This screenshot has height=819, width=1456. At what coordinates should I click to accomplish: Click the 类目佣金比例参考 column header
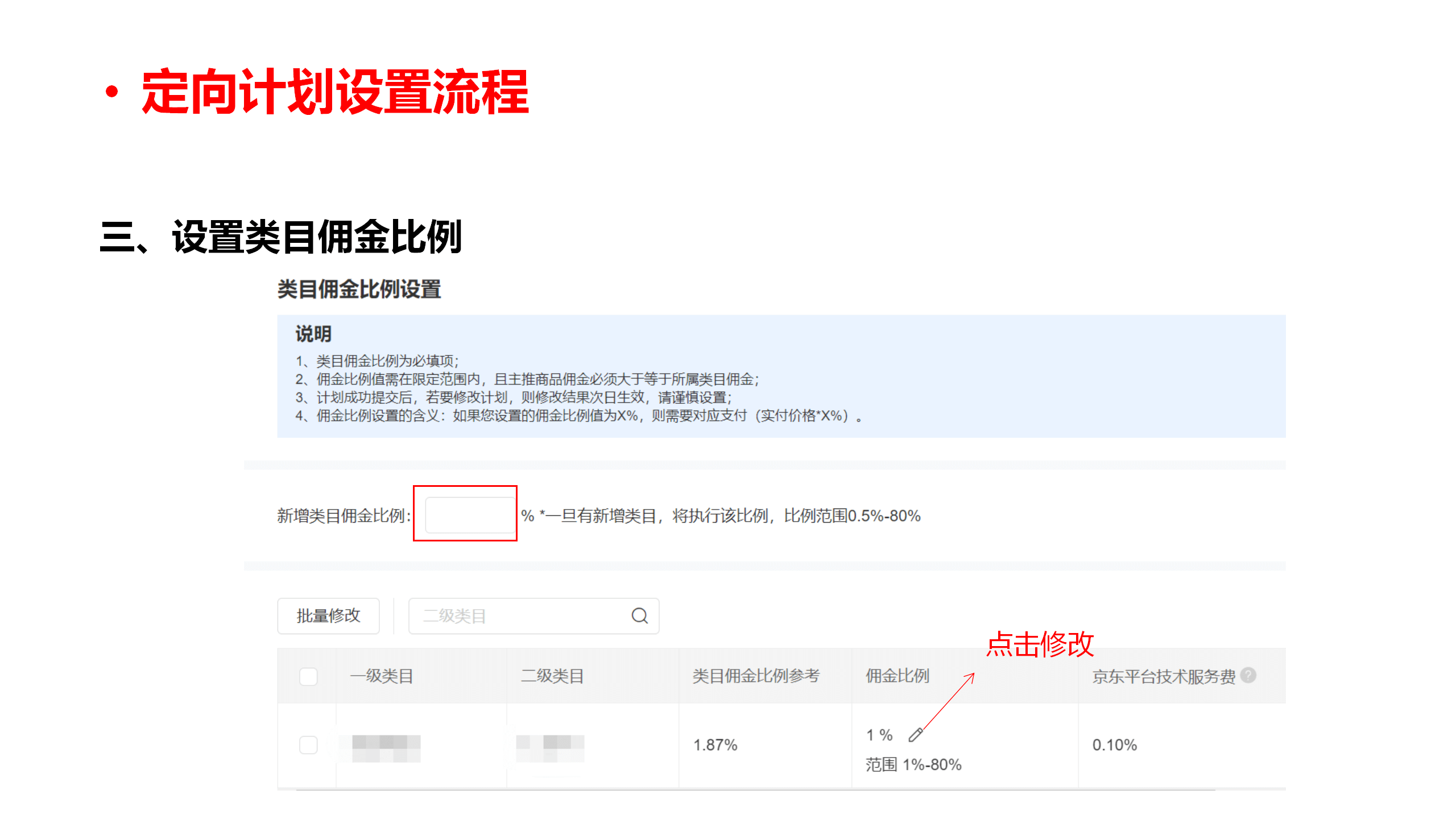coord(756,676)
